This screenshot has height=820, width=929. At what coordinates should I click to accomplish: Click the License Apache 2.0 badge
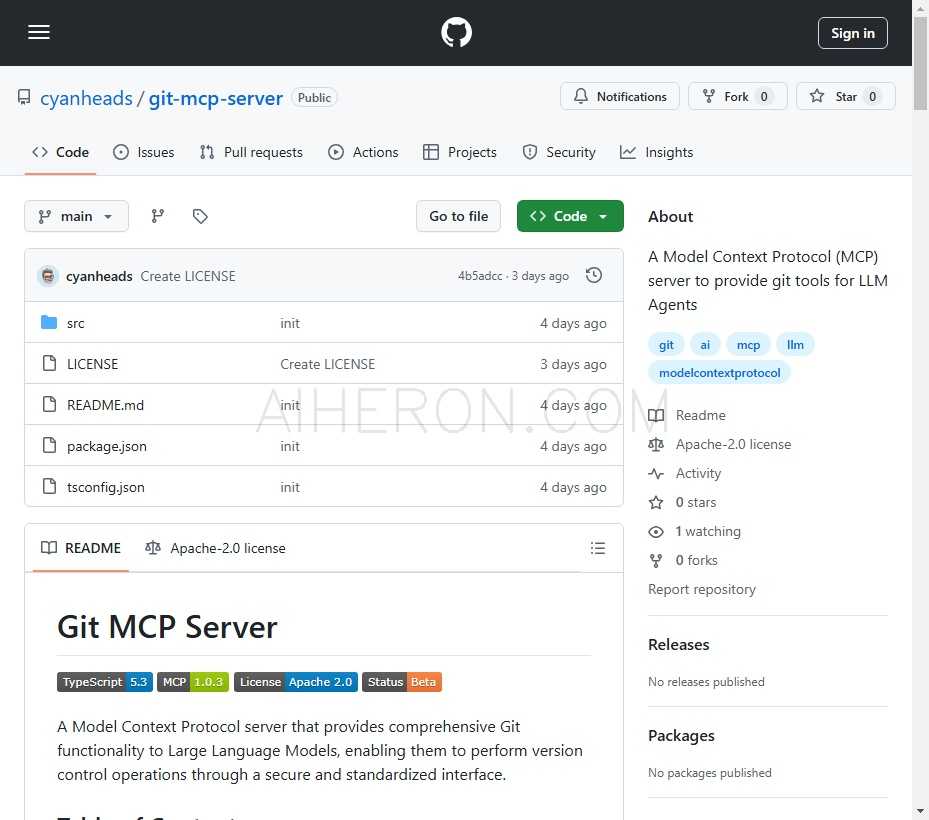(296, 682)
